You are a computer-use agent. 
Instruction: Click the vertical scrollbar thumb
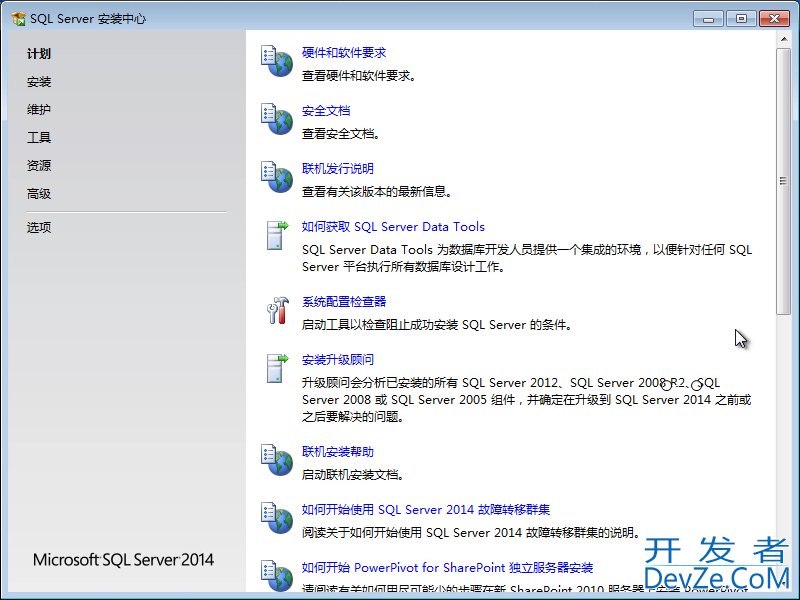point(783,181)
